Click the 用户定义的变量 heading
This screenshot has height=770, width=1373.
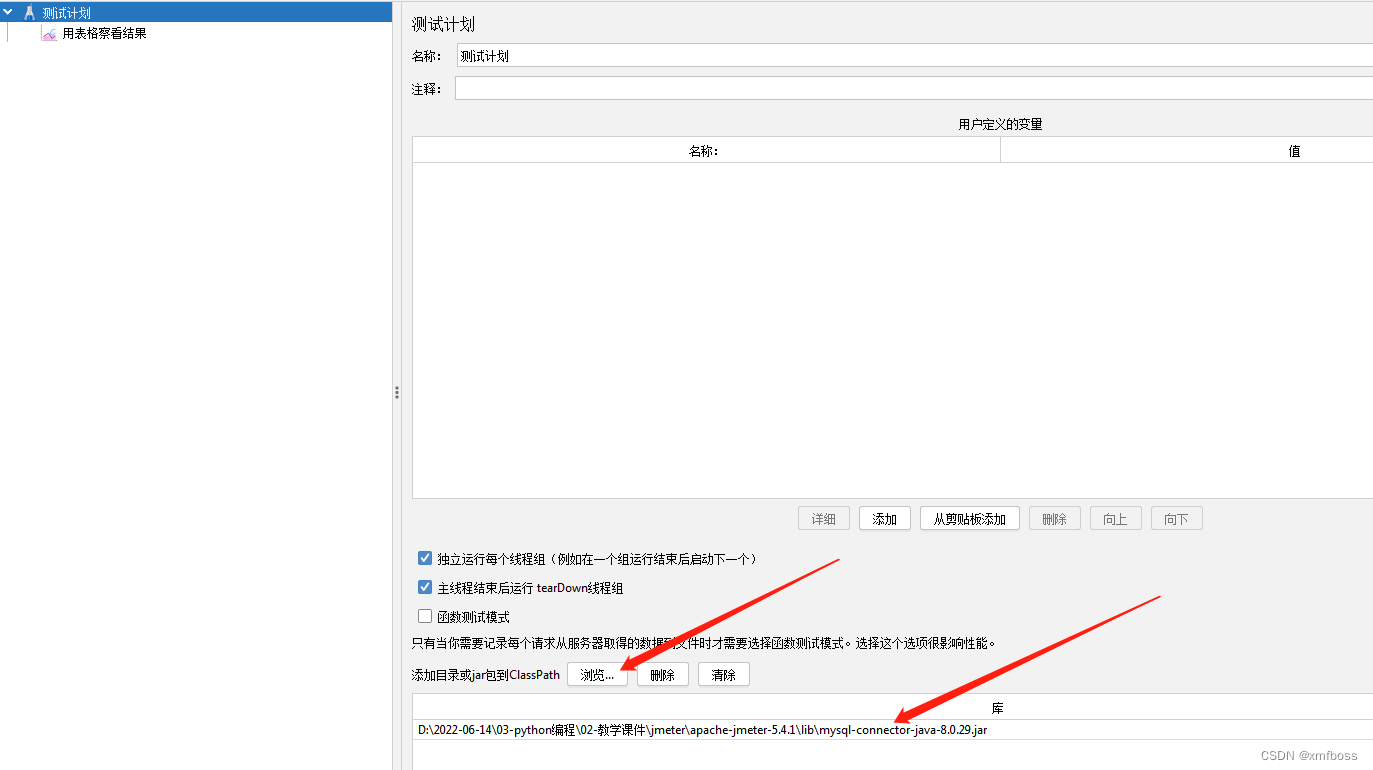1000,125
